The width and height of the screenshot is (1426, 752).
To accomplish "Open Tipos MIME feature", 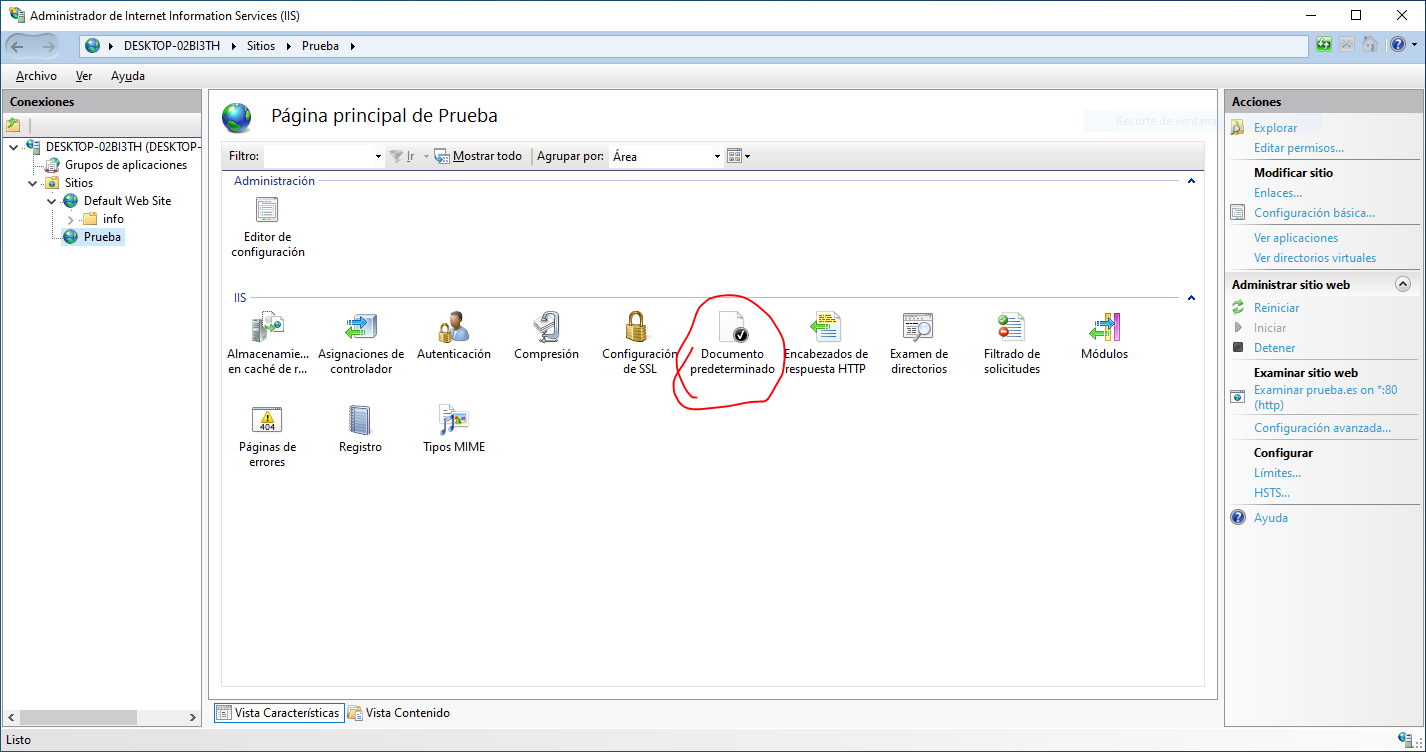I will point(454,429).
